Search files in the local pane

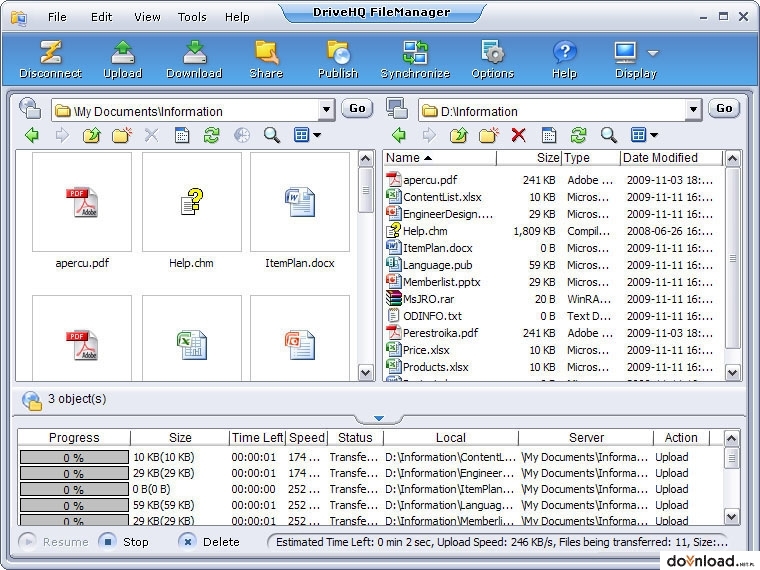click(608, 135)
